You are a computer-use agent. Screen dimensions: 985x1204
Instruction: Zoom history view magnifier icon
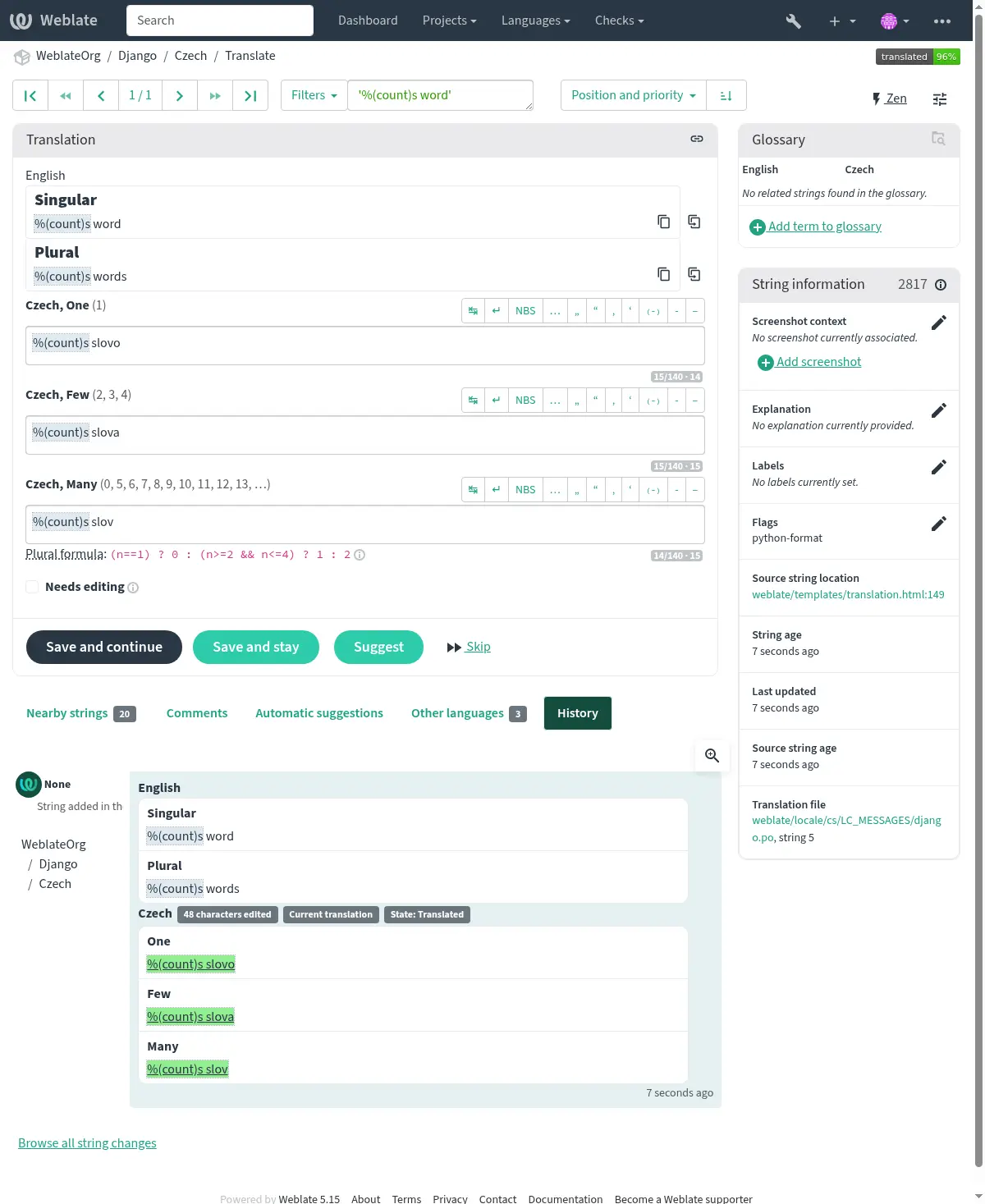712,756
